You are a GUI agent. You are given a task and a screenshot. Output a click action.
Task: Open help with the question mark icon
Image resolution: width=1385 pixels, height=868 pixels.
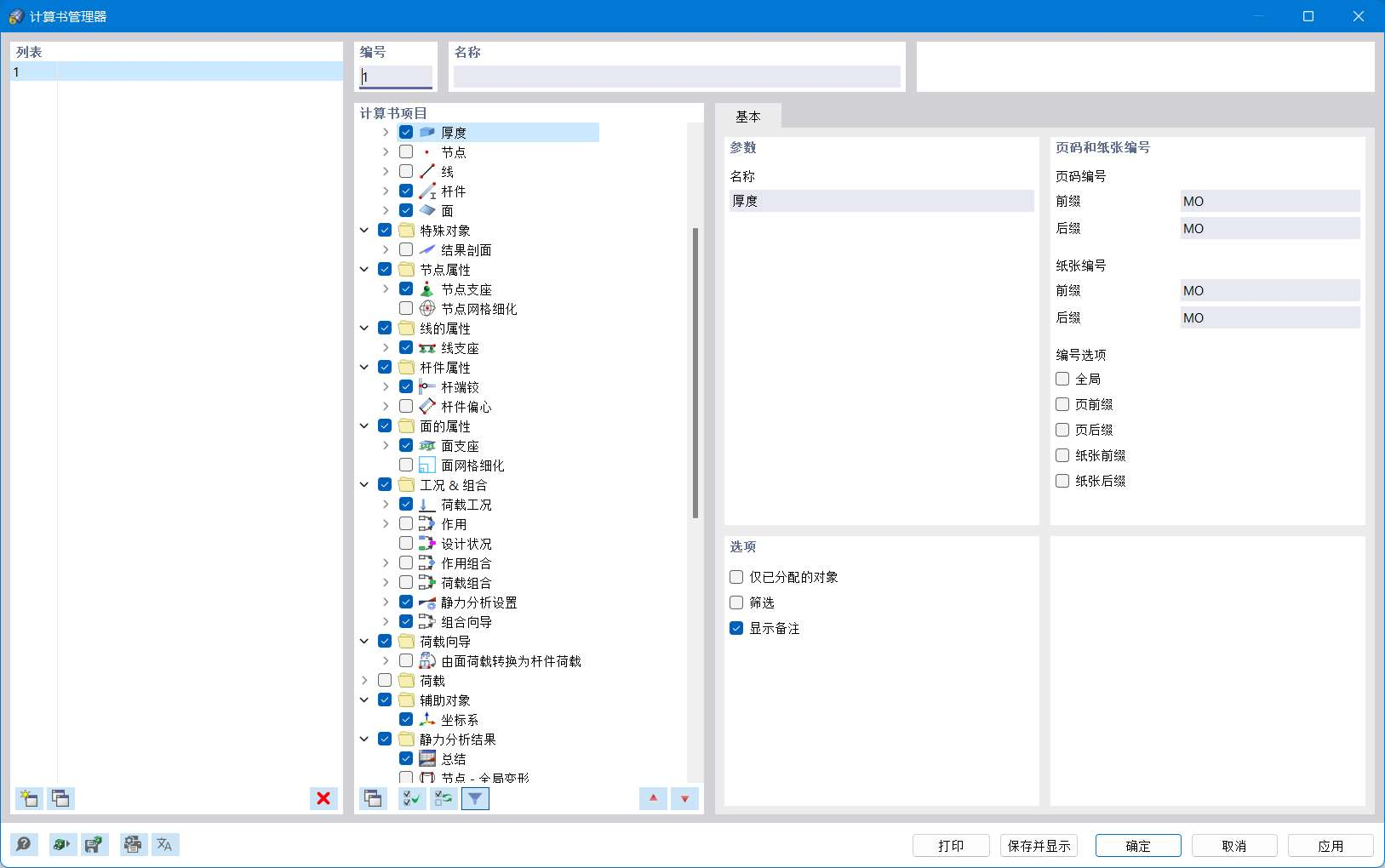point(24,844)
